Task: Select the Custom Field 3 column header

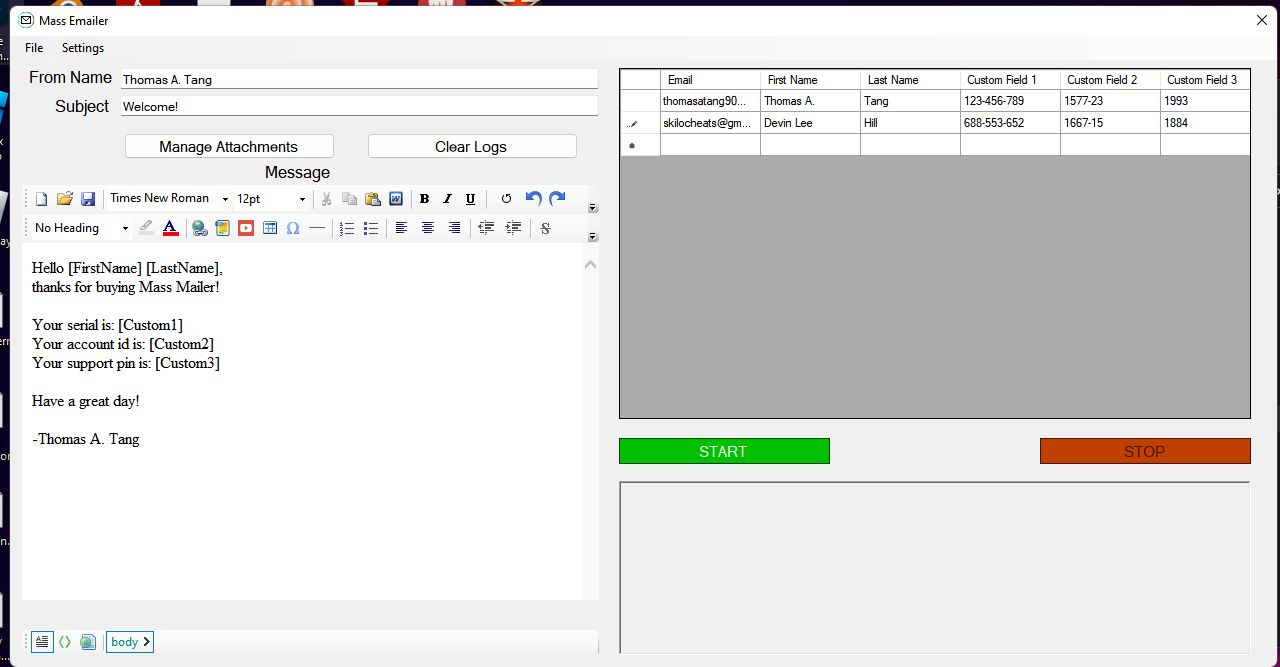Action: click(1205, 80)
